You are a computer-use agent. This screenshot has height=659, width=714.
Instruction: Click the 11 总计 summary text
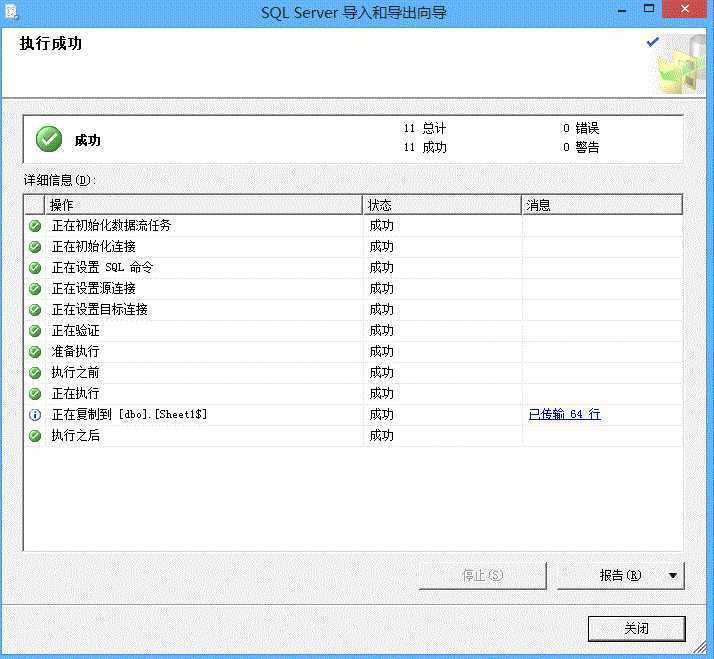424,128
